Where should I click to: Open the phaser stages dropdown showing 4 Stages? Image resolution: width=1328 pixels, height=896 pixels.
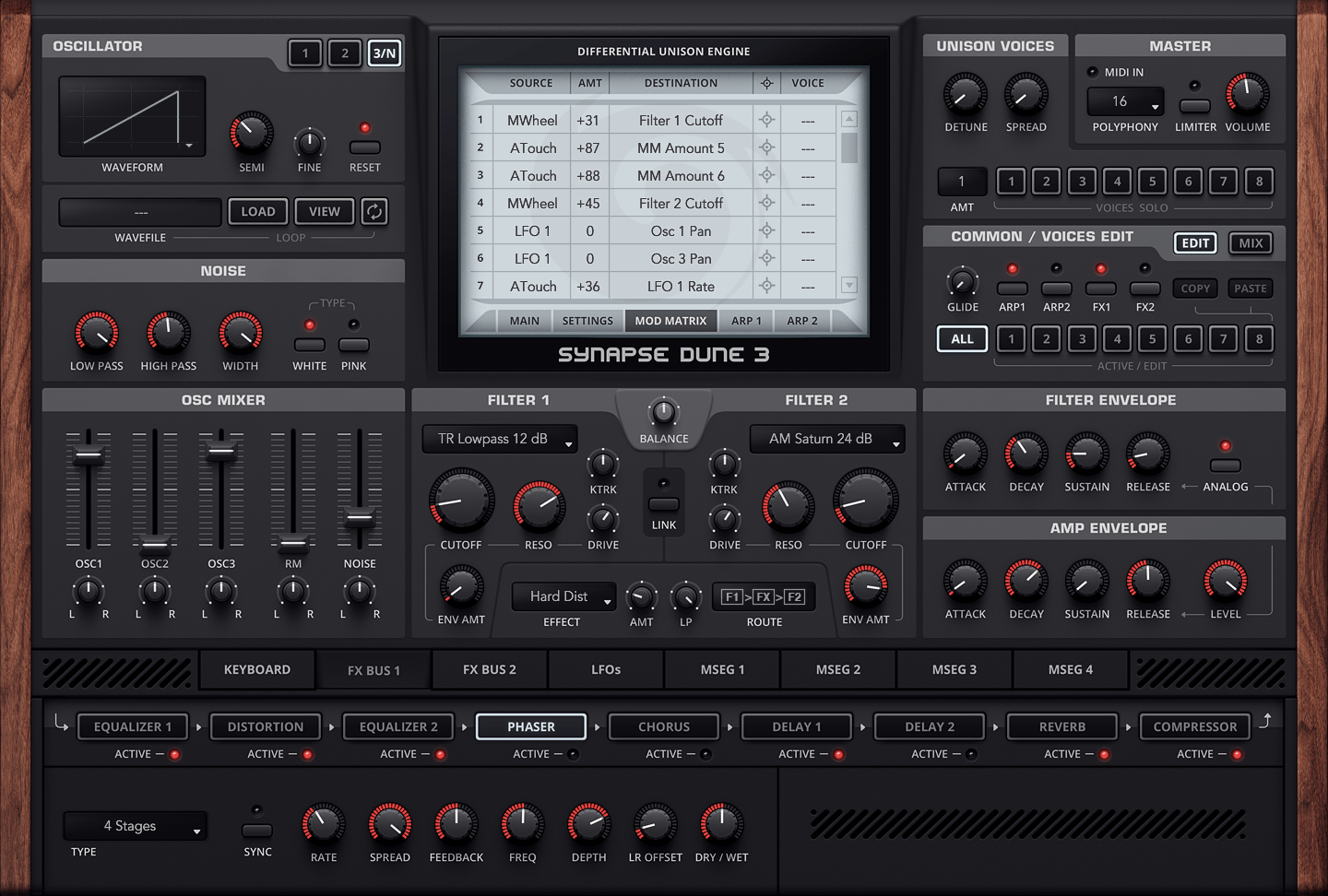[x=135, y=826]
